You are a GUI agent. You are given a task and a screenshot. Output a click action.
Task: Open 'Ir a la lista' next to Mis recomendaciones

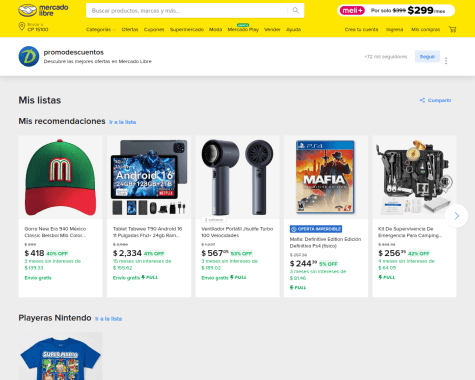tap(122, 122)
